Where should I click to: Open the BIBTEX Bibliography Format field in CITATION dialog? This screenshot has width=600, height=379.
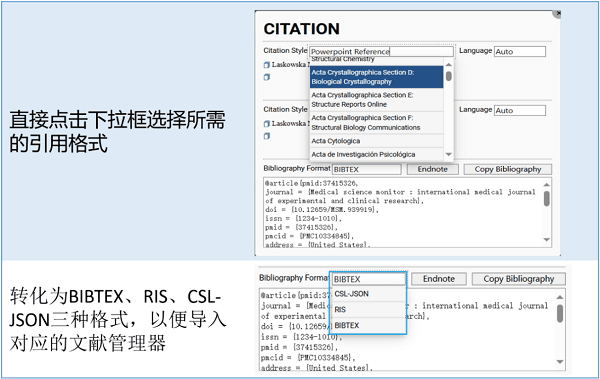pos(367,169)
